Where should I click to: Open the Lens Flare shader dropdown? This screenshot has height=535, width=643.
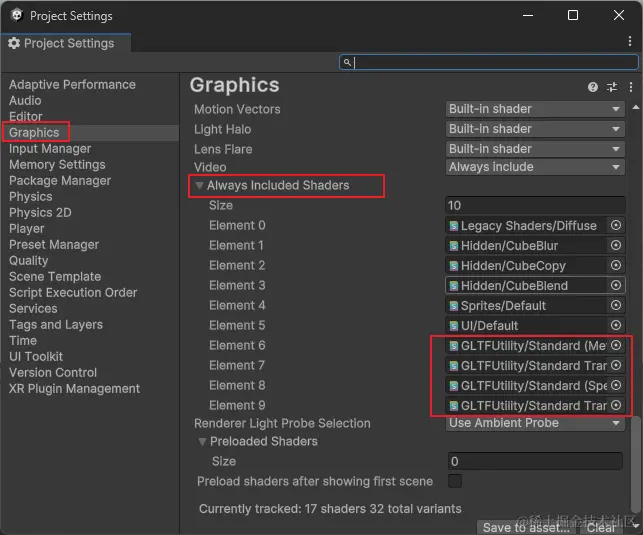coord(535,149)
